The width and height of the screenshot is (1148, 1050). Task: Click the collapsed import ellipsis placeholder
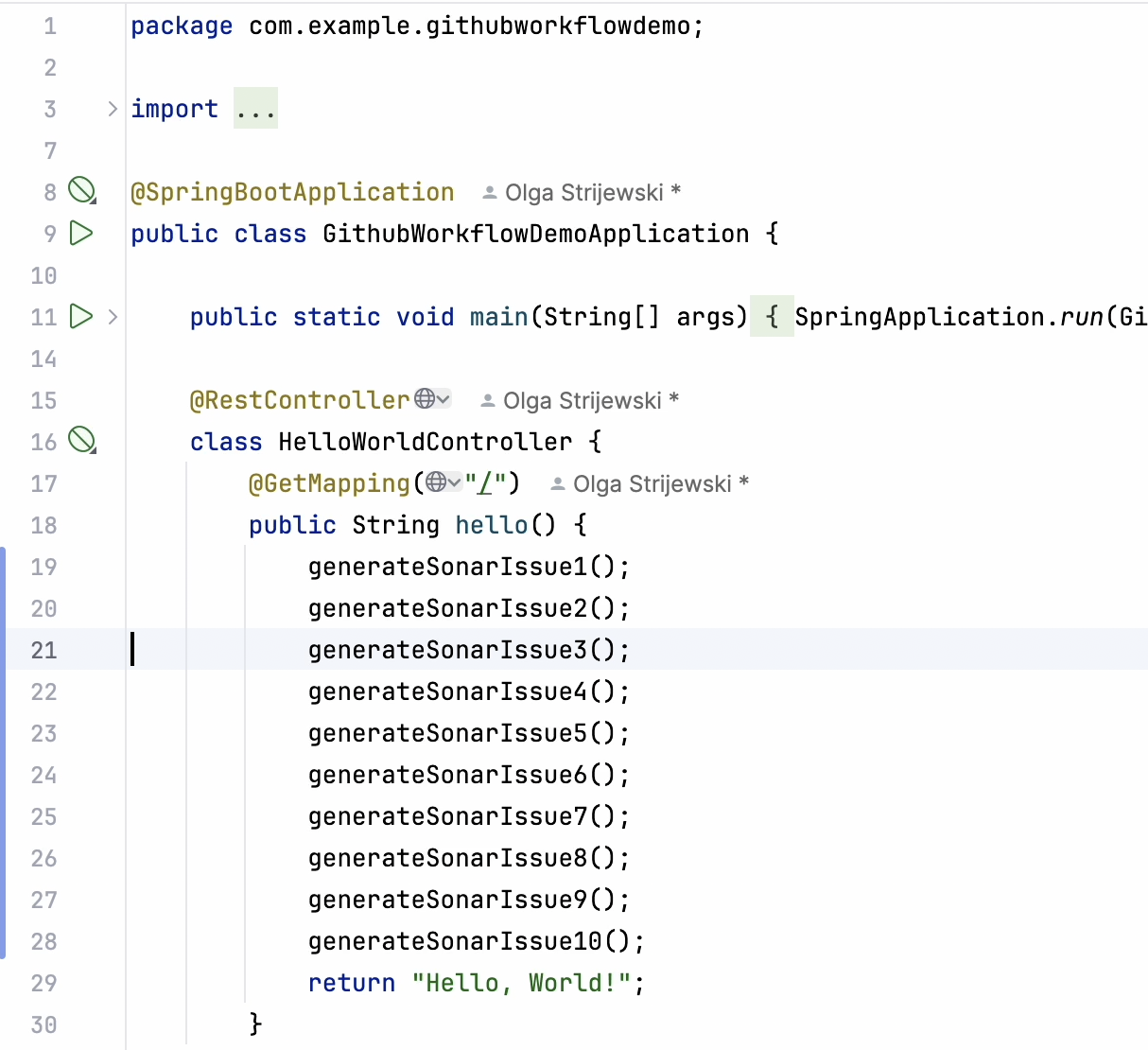pyautogui.click(x=255, y=109)
